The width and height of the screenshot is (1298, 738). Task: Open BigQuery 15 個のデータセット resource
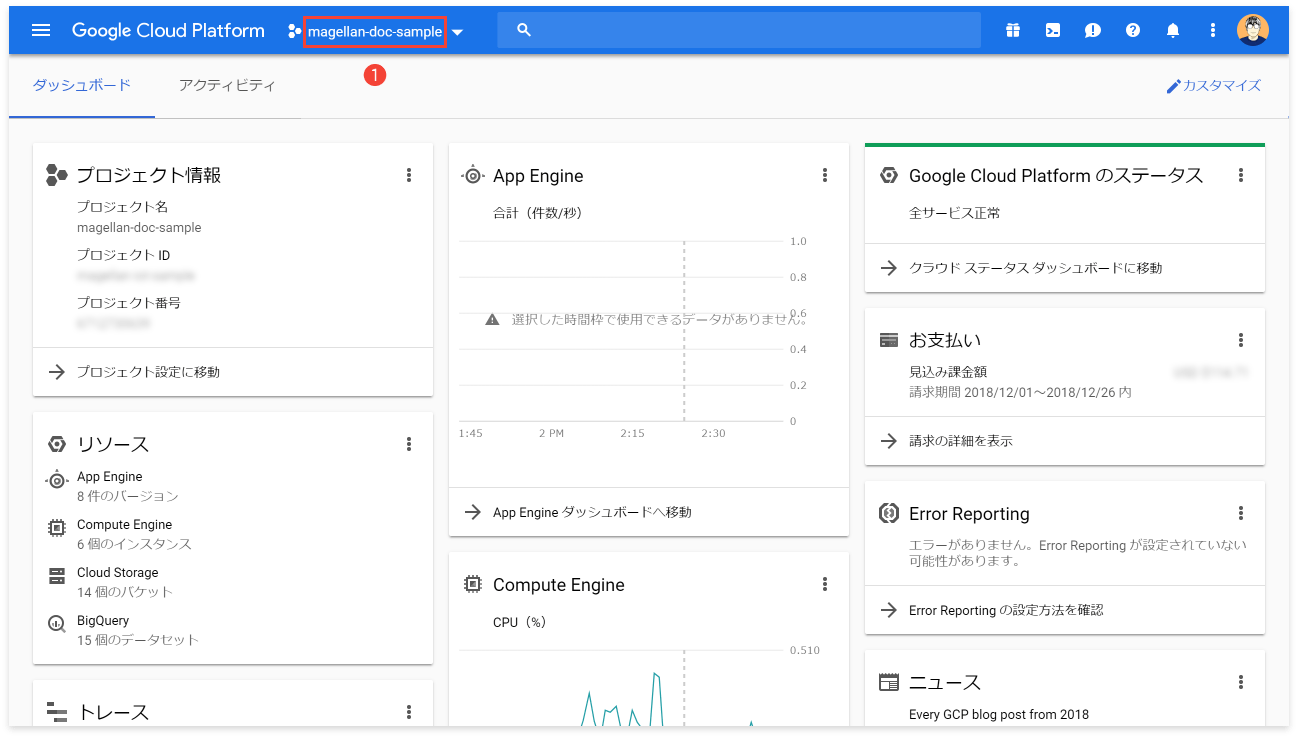pyautogui.click(x=233, y=630)
